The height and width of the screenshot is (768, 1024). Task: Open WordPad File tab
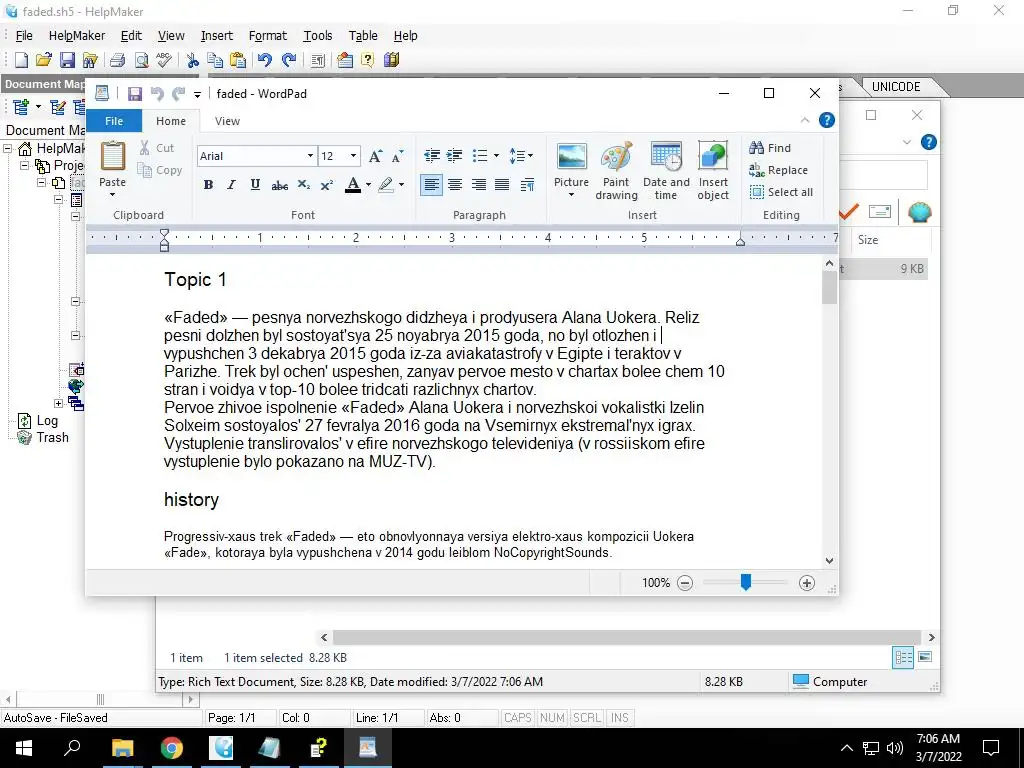114,121
